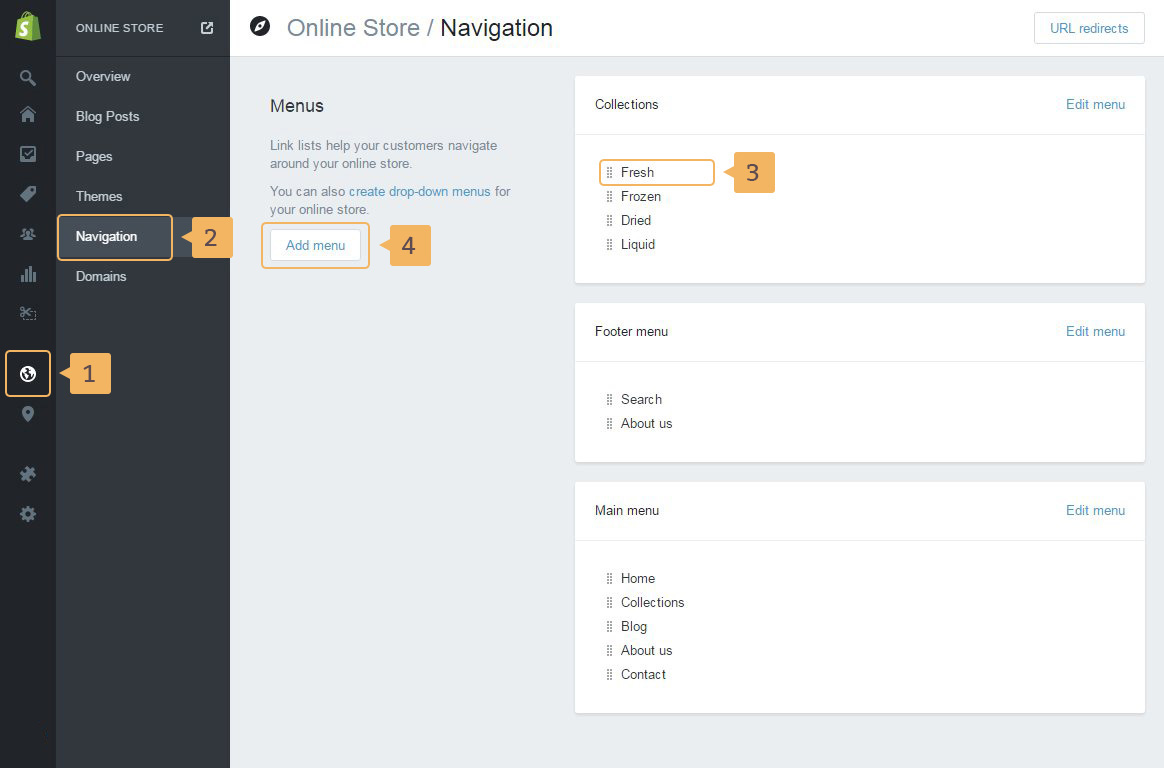Screen dimensions: 1164x768
Task: Open search via magnifying glass icon
Action: coord(28,77)
